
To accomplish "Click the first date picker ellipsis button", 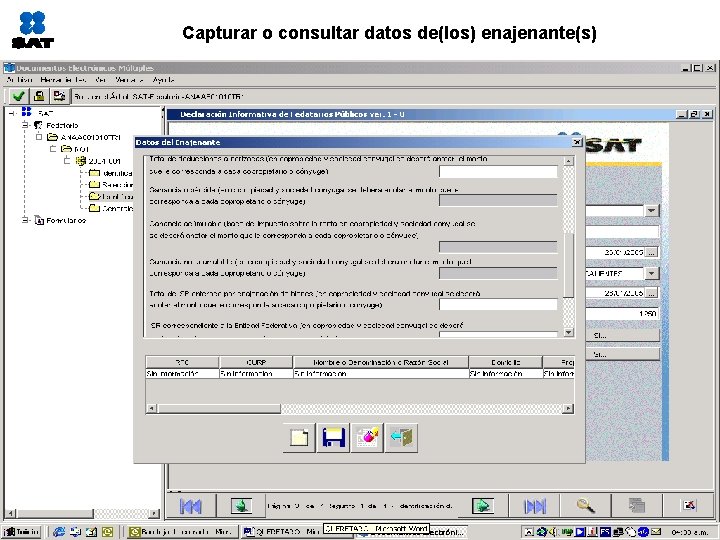I will (652, 252).
